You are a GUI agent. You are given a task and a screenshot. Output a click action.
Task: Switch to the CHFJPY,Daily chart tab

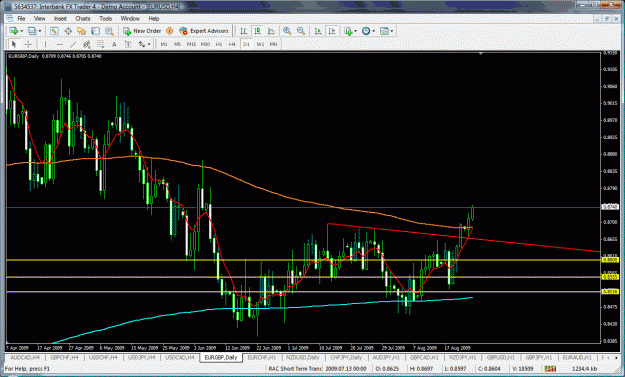[346, 357]
